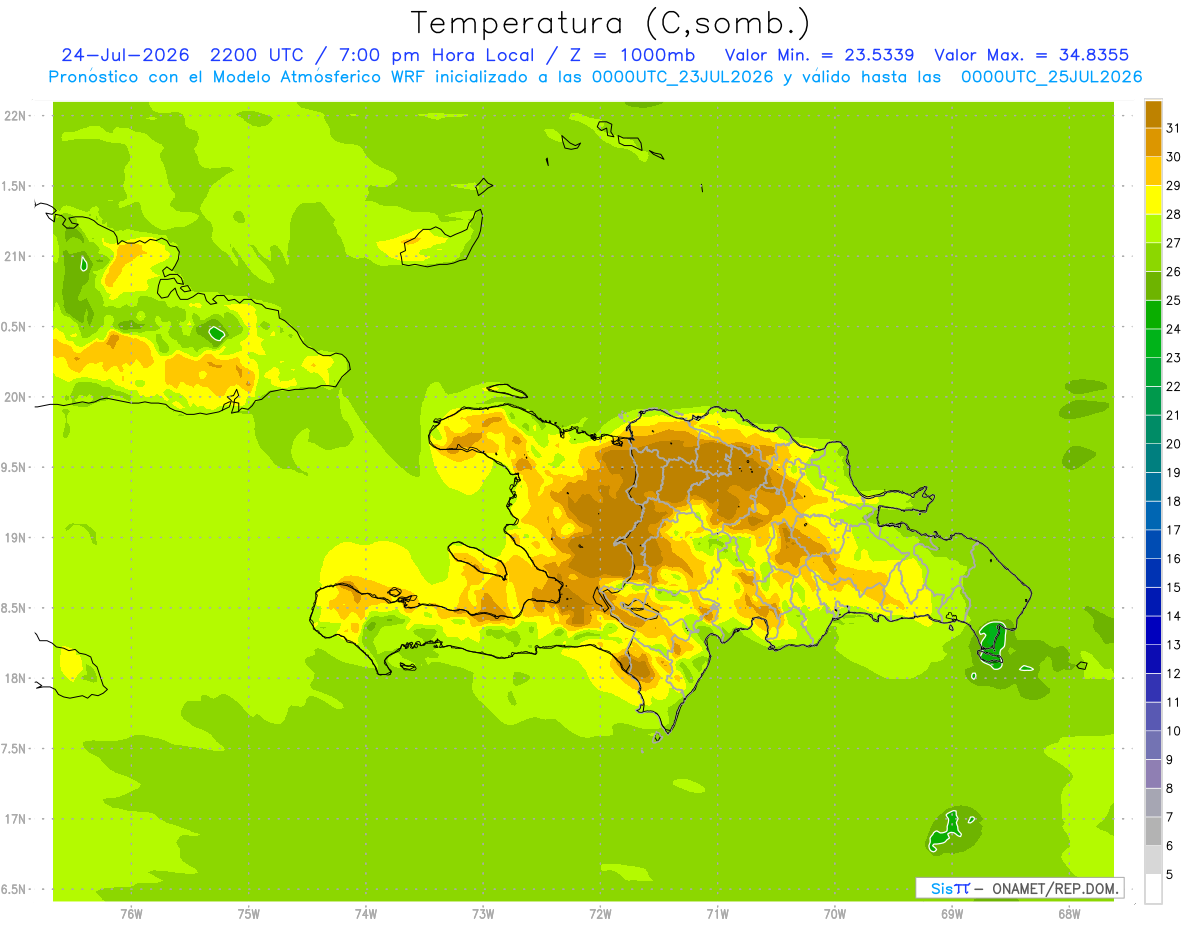Click the longitude label "74W"
The width and height of the screenshot is (1200, 927).
pos(366,913)
